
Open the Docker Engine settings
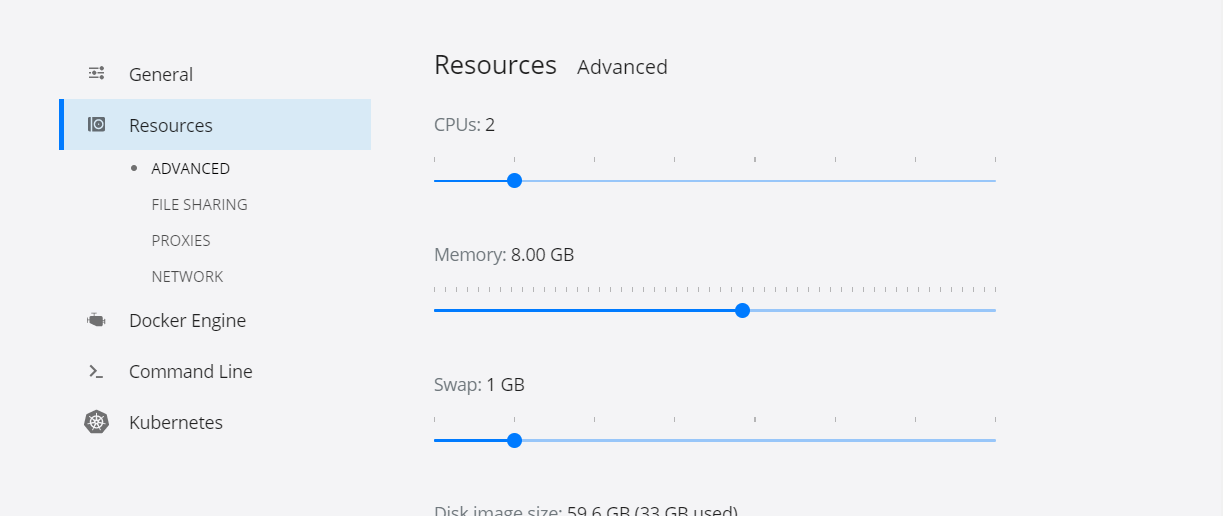click(x=187, y=321)
